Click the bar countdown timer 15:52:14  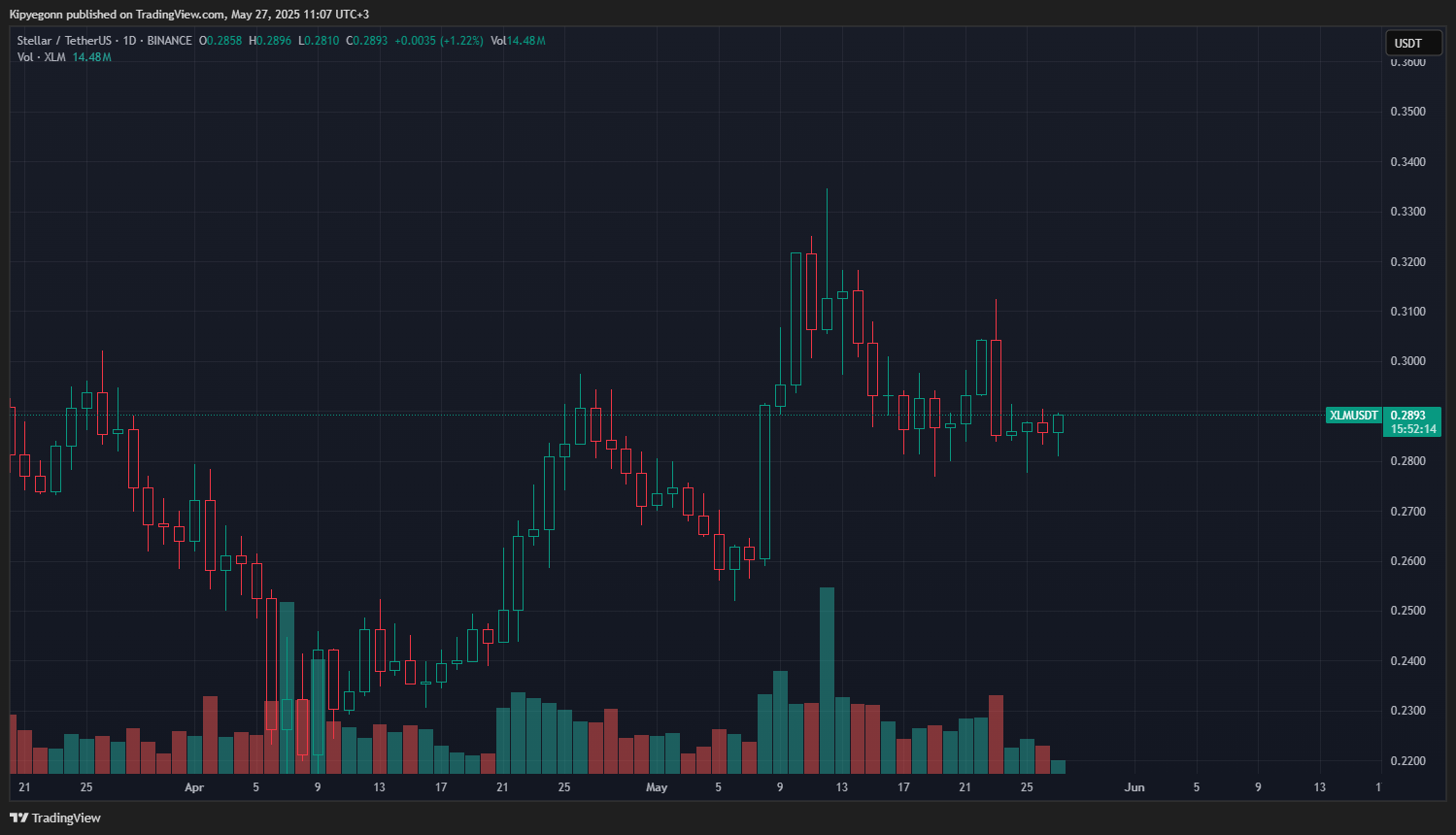1413,429
